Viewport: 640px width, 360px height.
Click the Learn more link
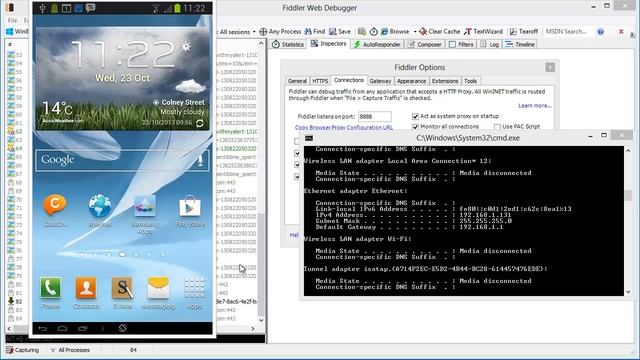pos(535,106)
